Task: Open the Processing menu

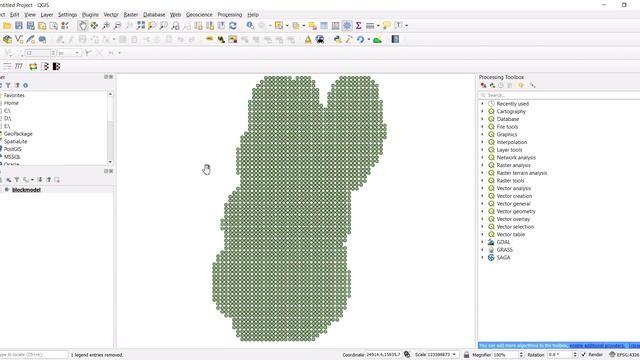Action: [x=229, y=15]
